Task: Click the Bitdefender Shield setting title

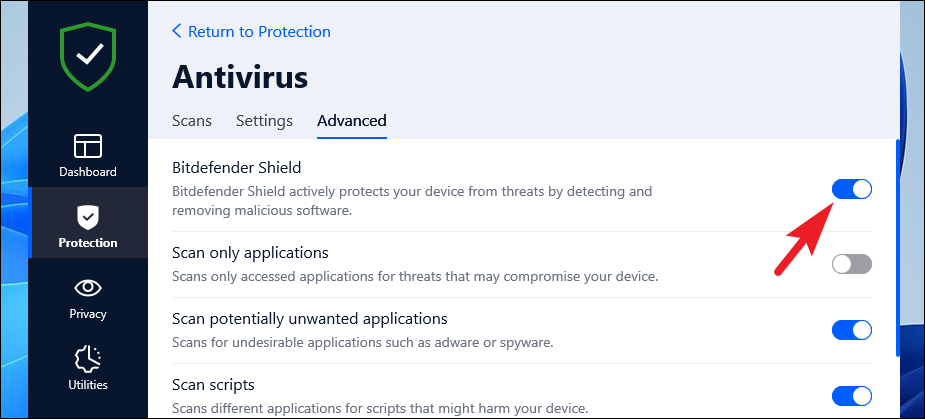Action: coord(236,167)
